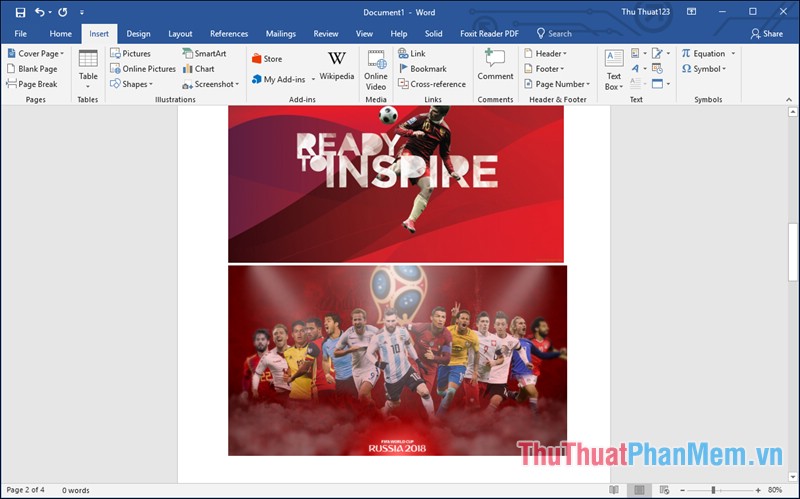800x499 pixels.
Task: Click the Wikipedia add-in
Action: [x=337, y=66]
